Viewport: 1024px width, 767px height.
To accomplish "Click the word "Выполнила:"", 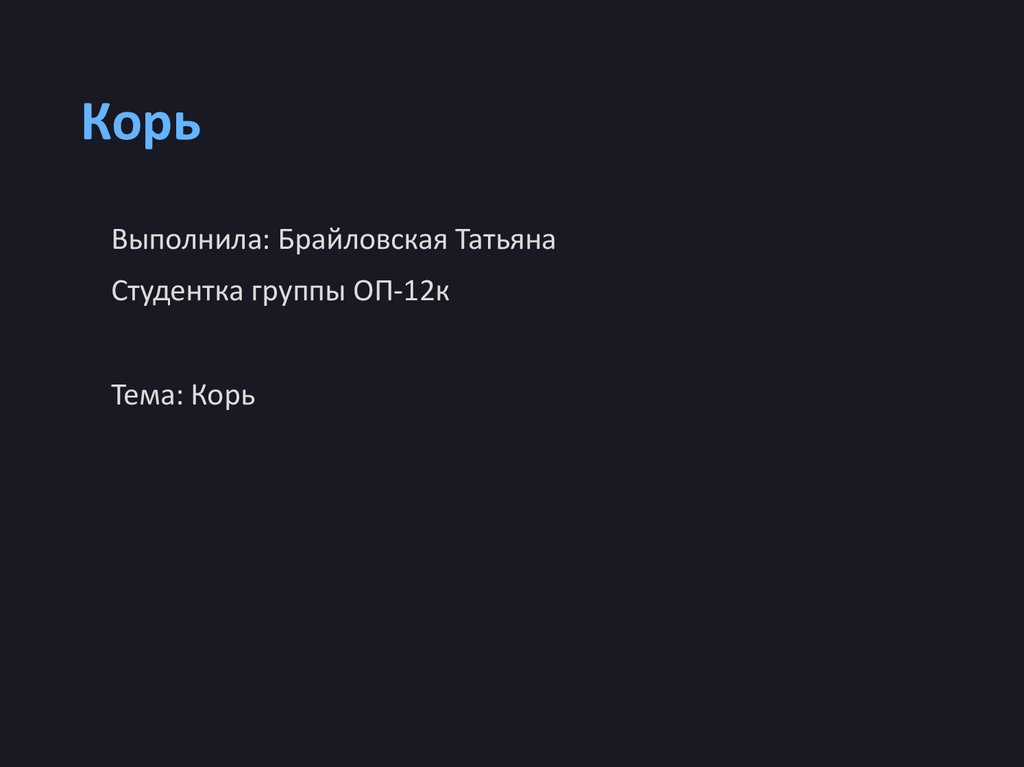I will click(190, 241).
